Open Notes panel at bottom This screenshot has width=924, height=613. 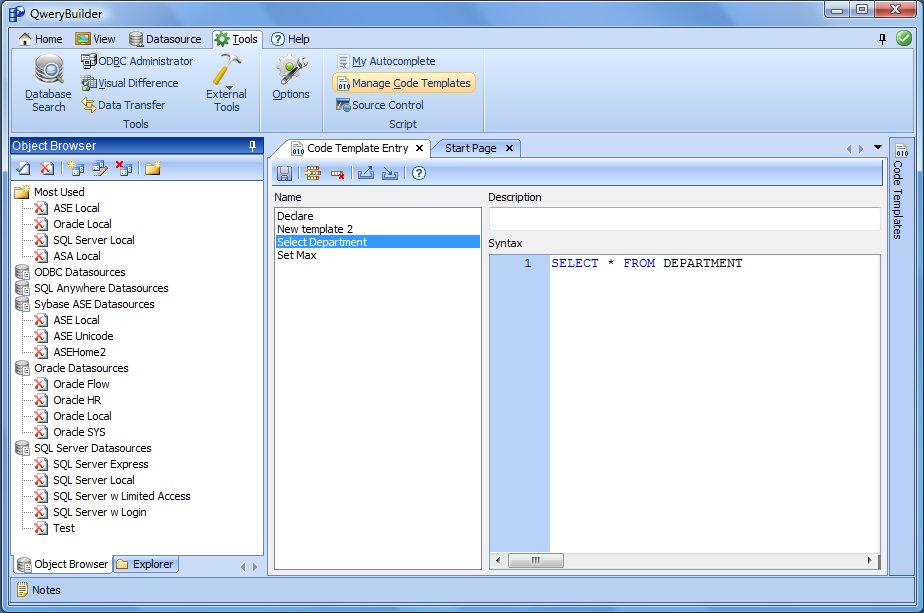[39, 589]
